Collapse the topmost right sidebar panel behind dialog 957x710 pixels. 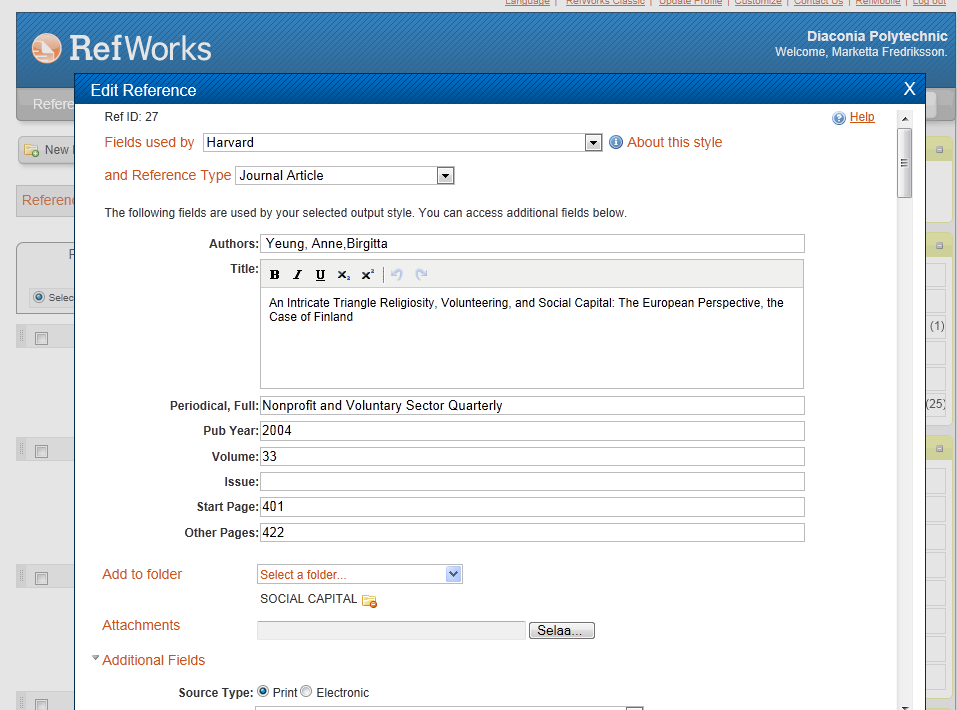tap(939, 150)
